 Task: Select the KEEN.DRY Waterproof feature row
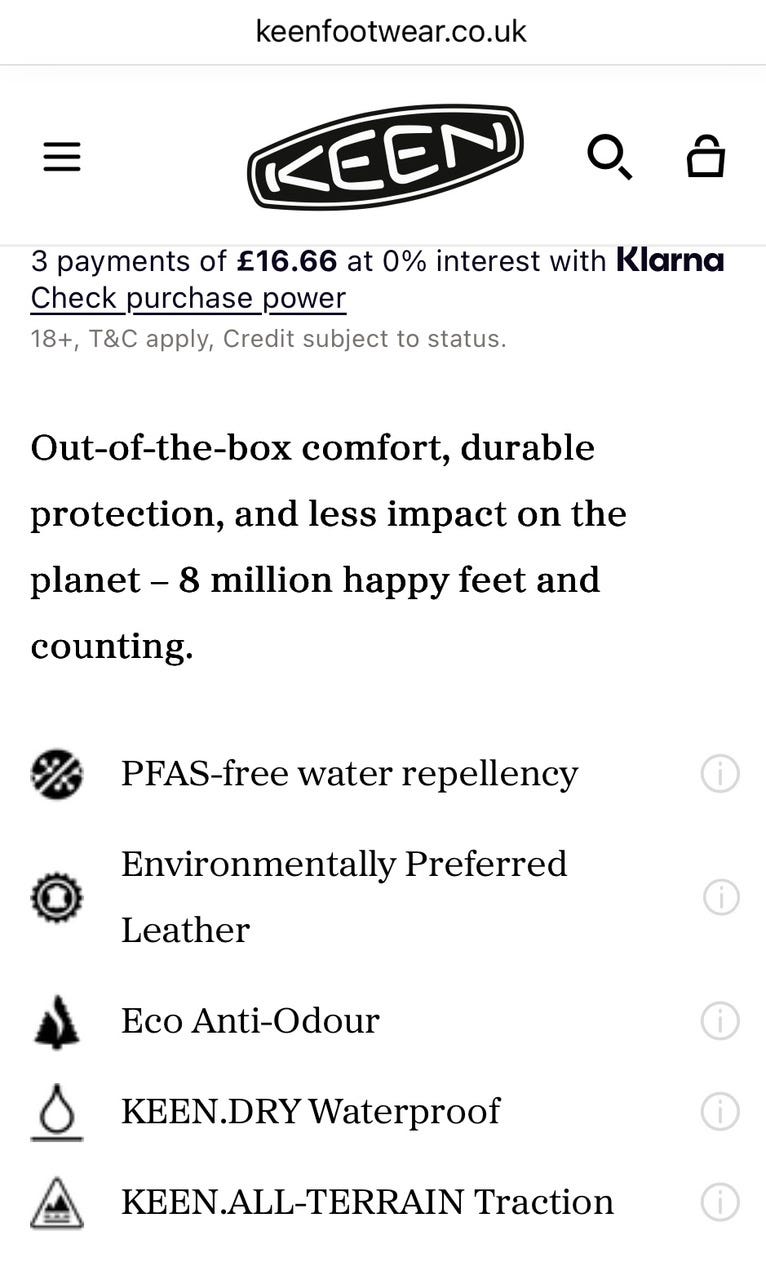[x=385, y=1111]
